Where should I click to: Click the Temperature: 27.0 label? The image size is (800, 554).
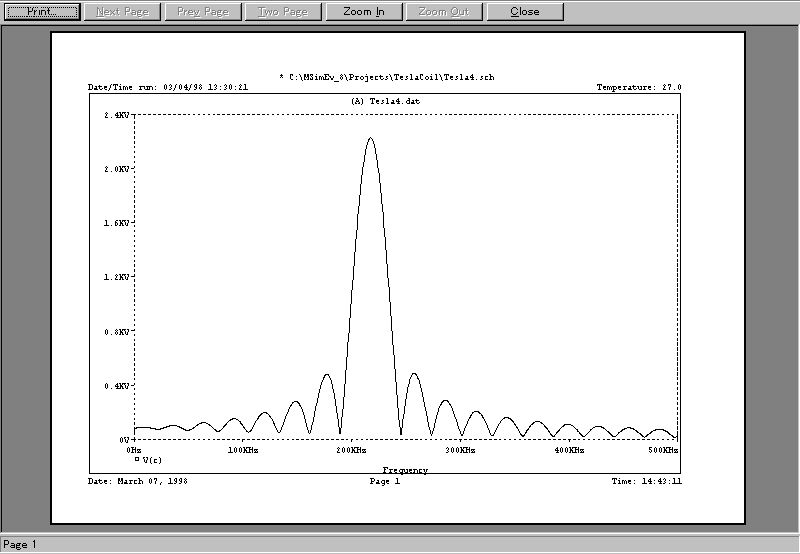[x=638, y=88]
